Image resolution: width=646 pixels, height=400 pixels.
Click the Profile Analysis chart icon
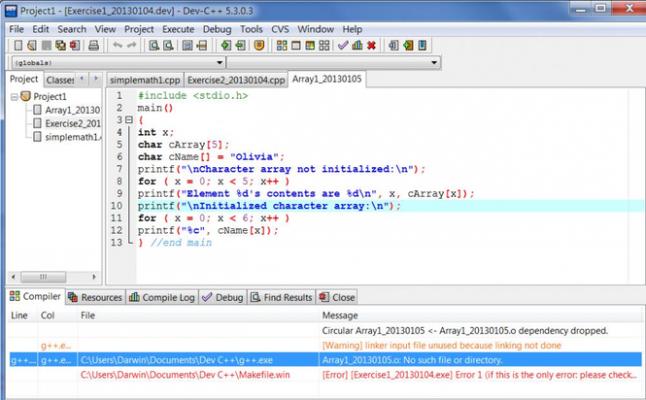[357, 45]
